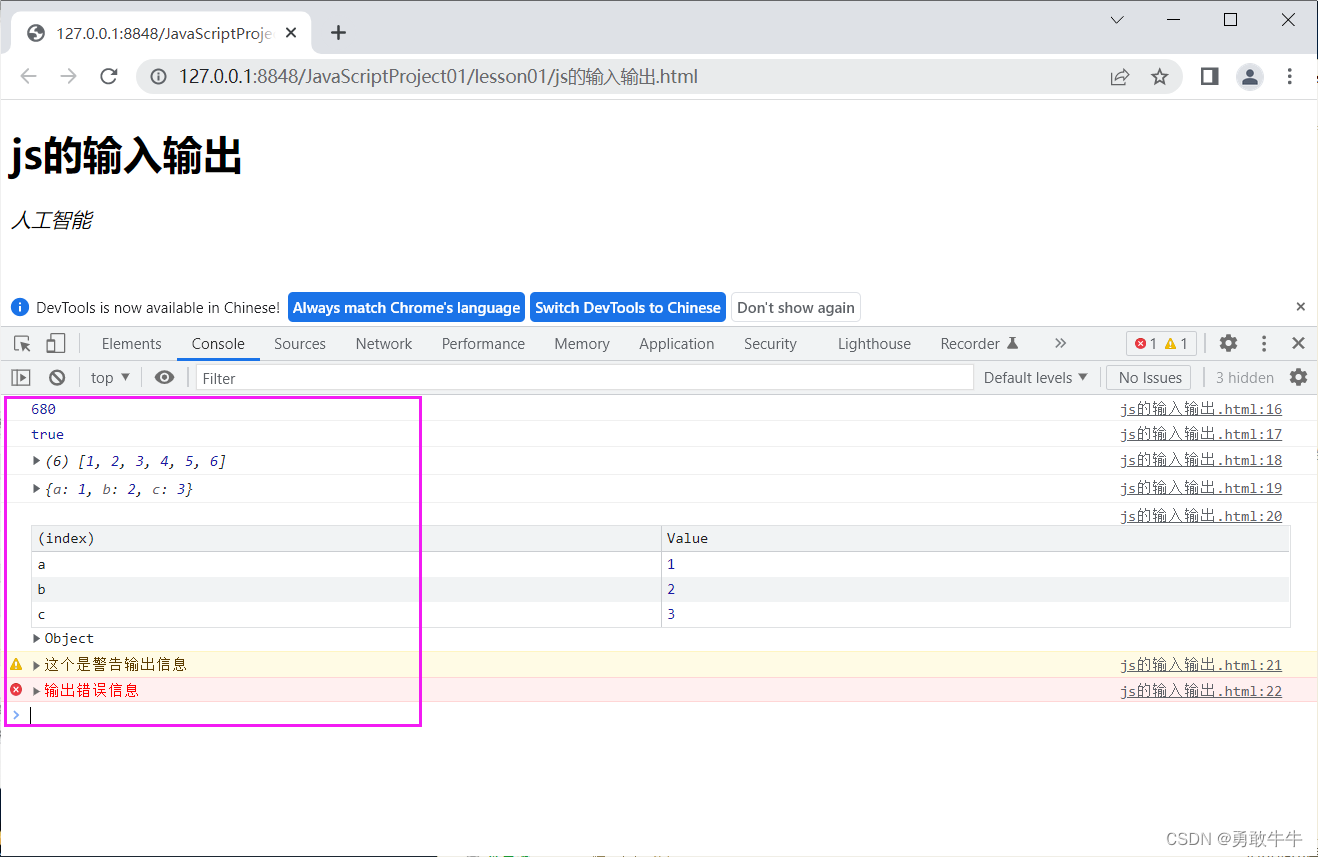Select the Console tab
Viewport: 1318px width, 857px height.
pos(218,344)
